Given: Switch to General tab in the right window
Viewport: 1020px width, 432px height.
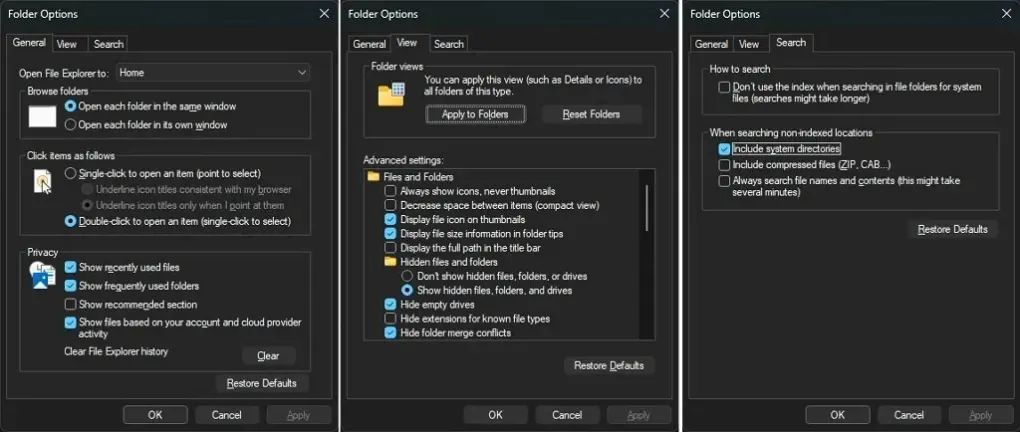Looking at the screenshot, I should (x=711, y=44).
